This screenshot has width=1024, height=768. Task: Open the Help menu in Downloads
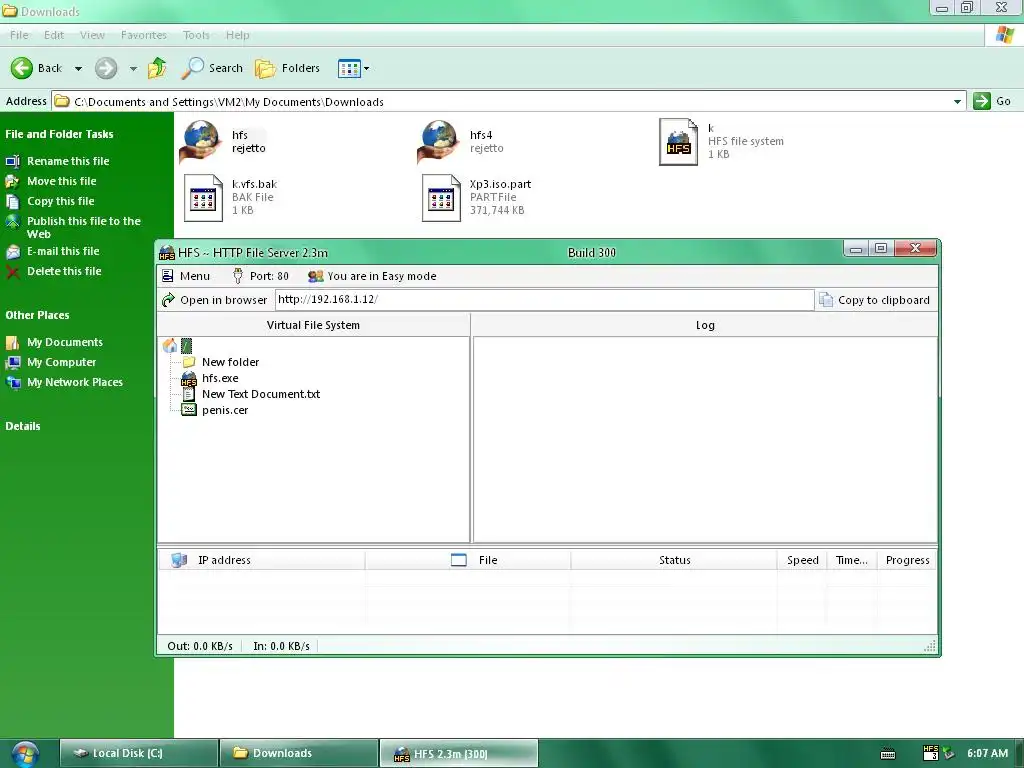click(x=238, y=35)
